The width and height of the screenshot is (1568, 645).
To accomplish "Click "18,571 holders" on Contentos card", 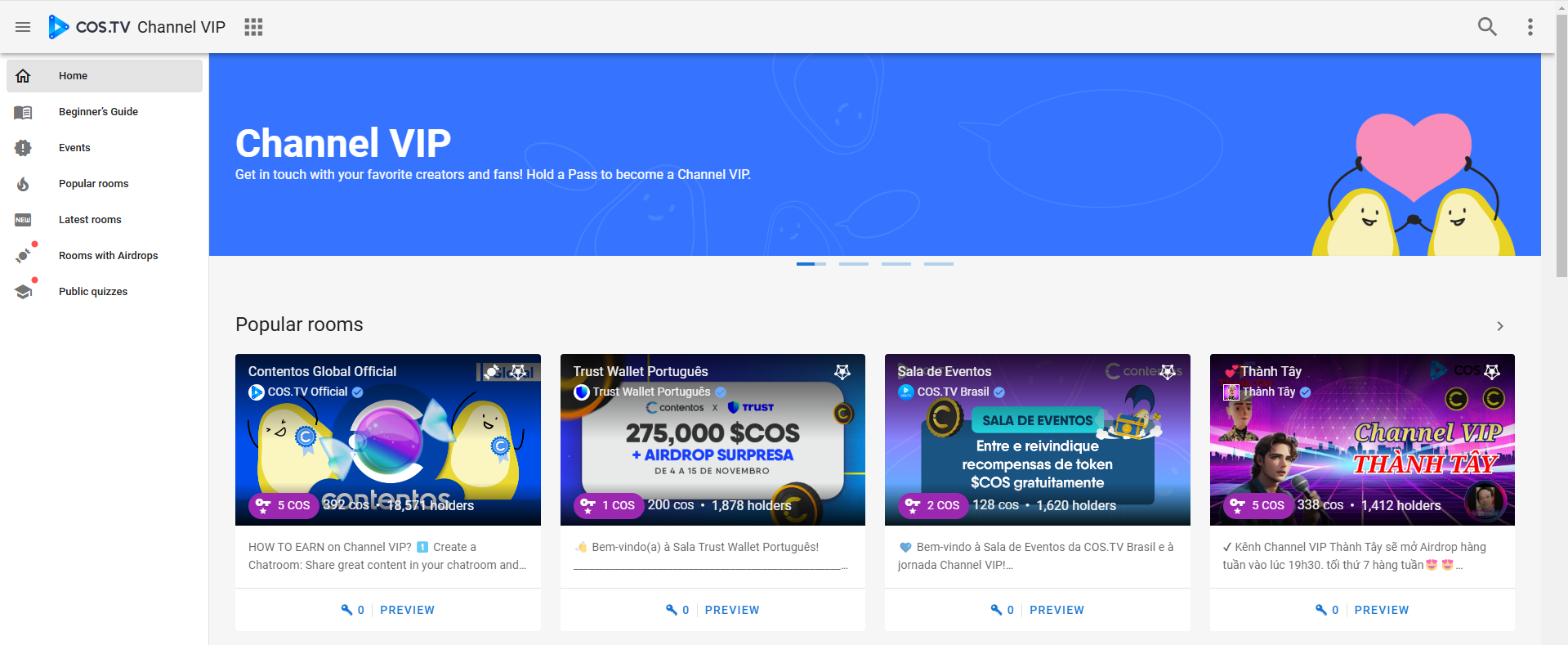I will tap(431, 506).
